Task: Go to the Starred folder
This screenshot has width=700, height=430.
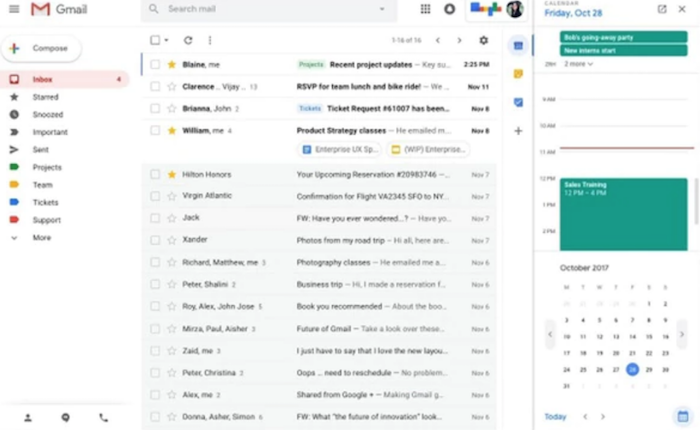Action: coord(46,97)
